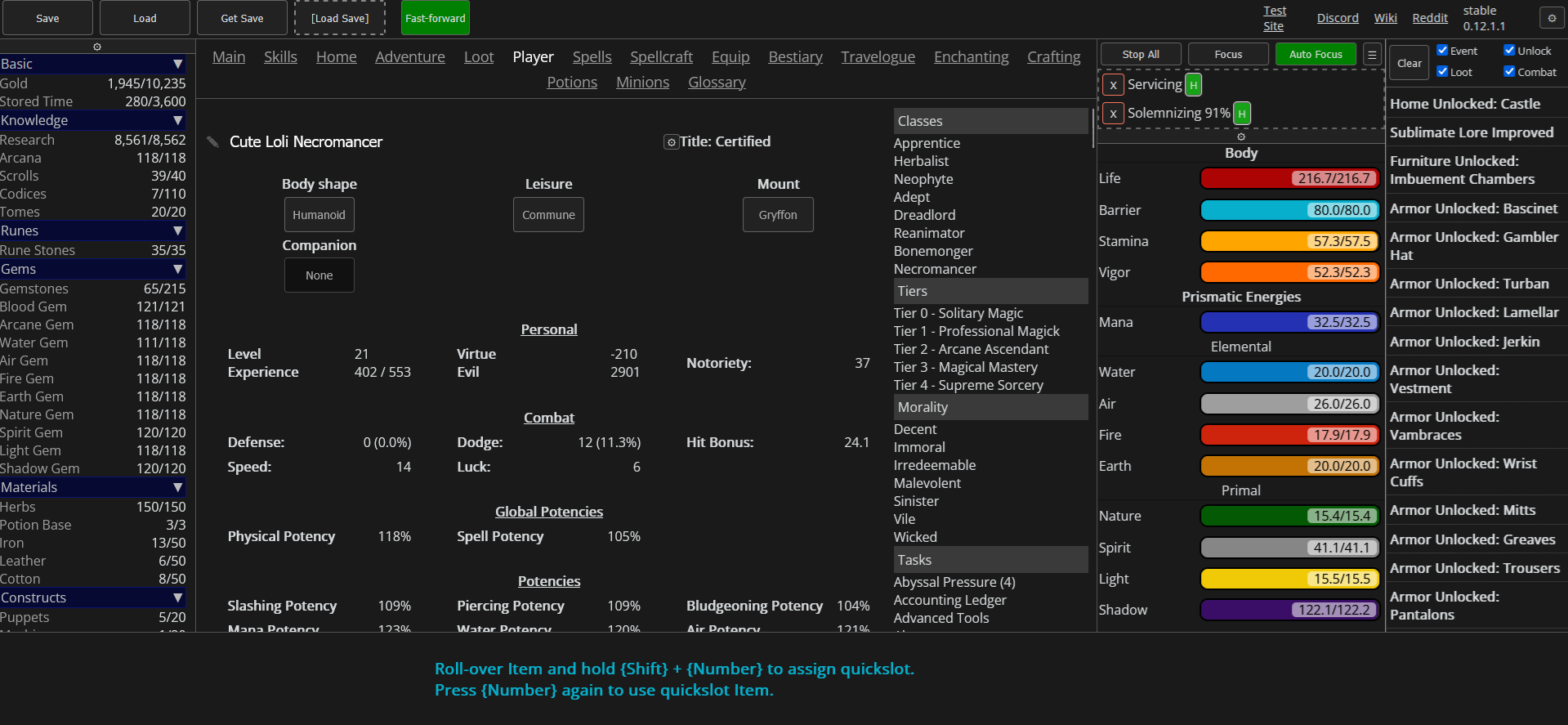
Task: Open the hamburger menu next to Auto Focus
Action: pyautogui.click(x=1372, y=55)
